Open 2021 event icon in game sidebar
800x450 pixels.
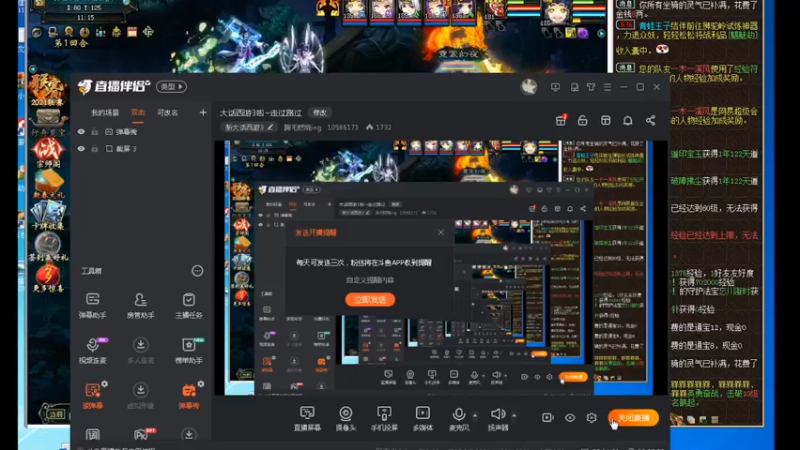pos(47,90)
